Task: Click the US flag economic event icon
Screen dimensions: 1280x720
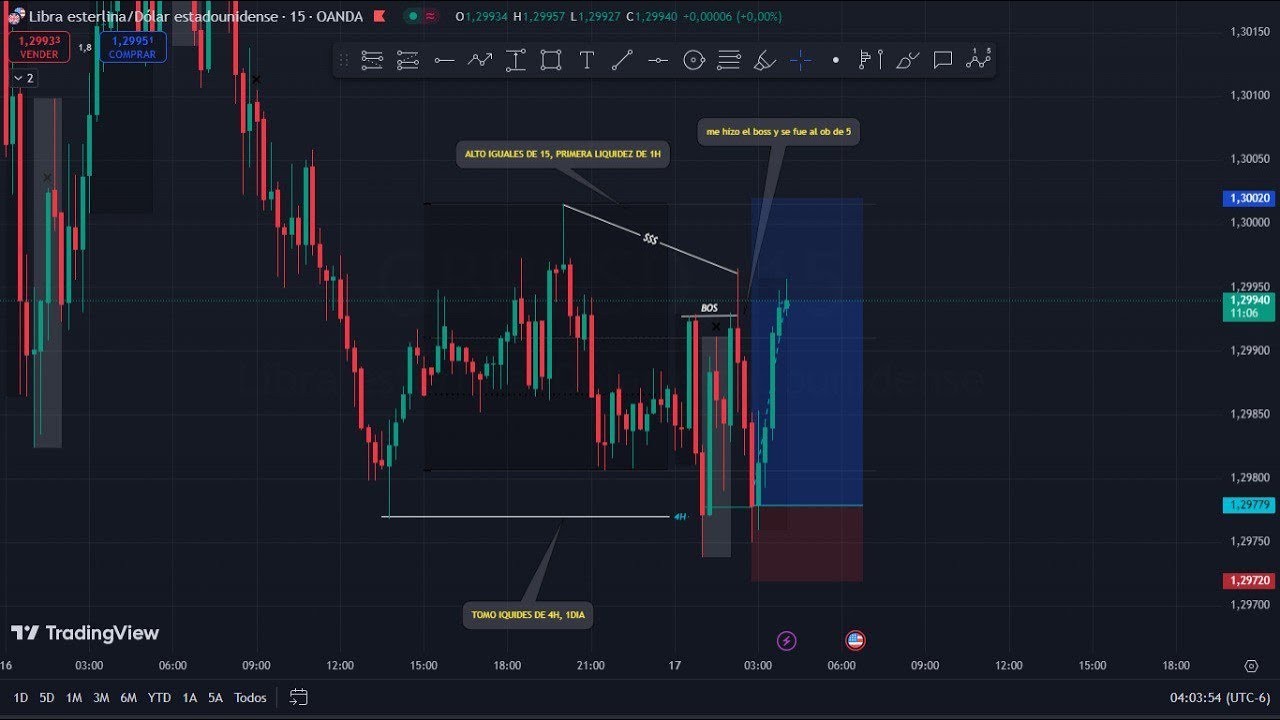Action: click(x=855, y=640)
